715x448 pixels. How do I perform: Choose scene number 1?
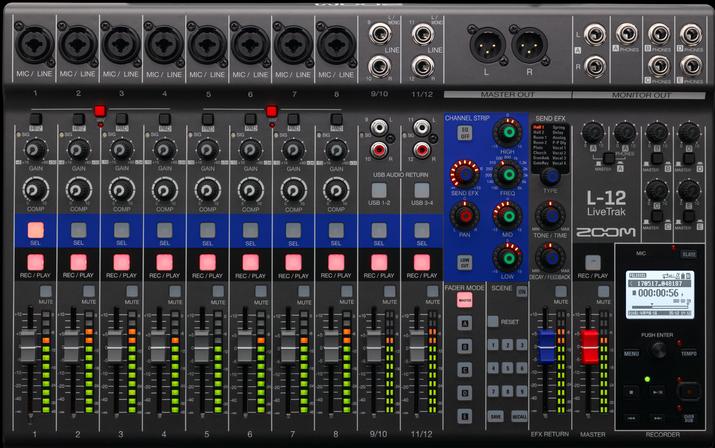tap(493, 344)
